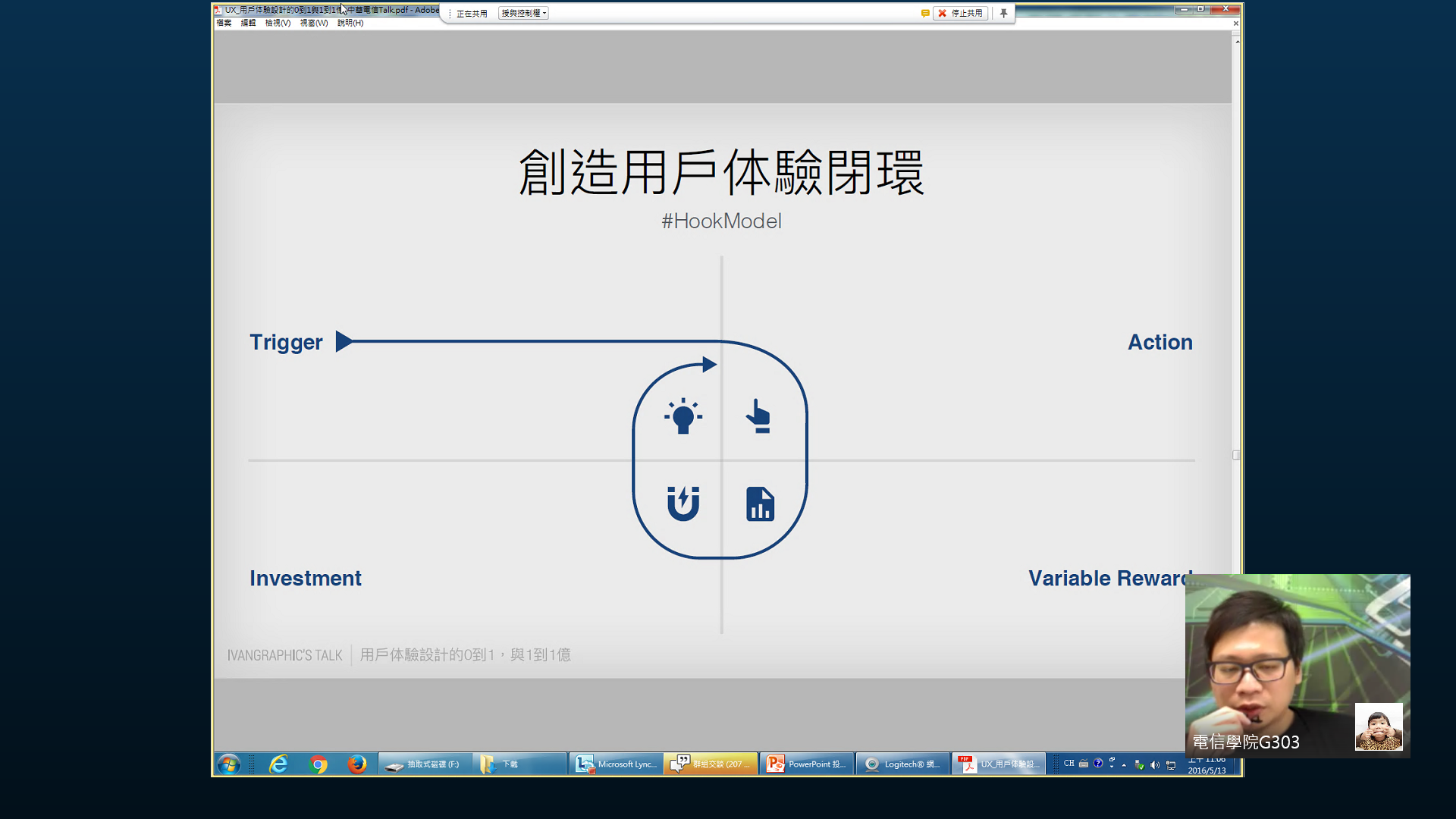
Task: Open the 檔案 (File) menu
Action: [224, 23]
